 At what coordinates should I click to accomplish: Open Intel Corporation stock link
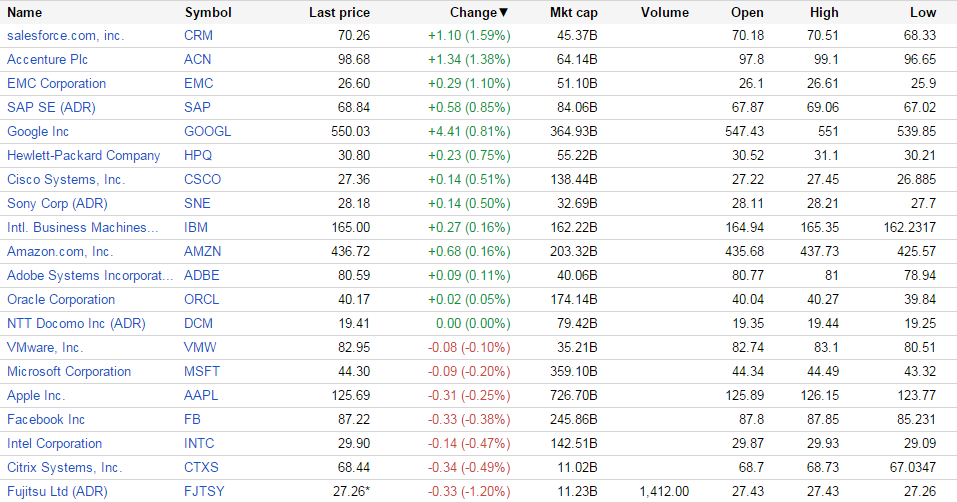pos(54,443)
